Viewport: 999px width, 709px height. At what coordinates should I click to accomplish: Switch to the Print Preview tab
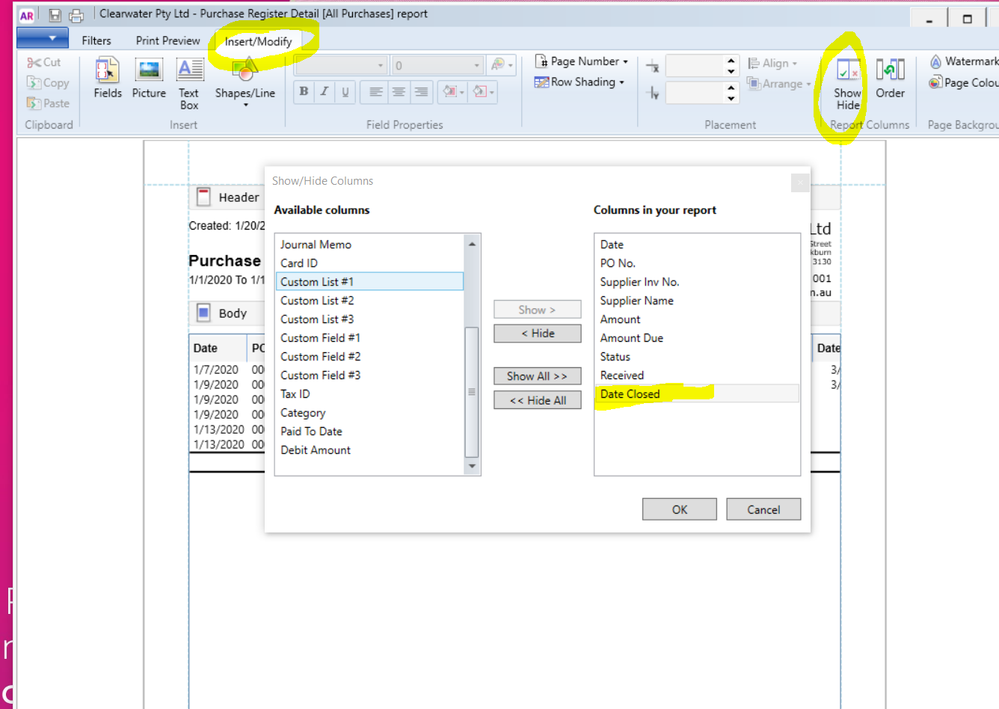click(x=168, y=41)
